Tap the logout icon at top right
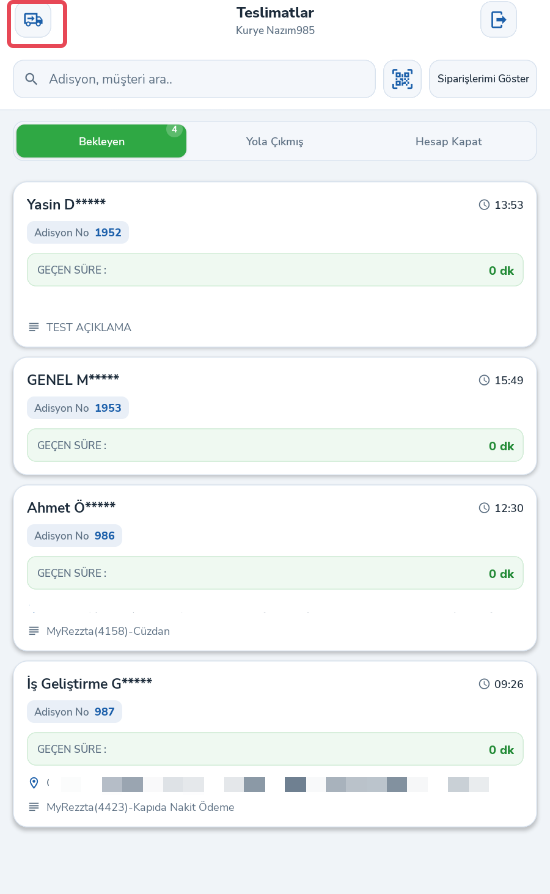The width and height of the screenshot is (550, 894). click(498, 21)
